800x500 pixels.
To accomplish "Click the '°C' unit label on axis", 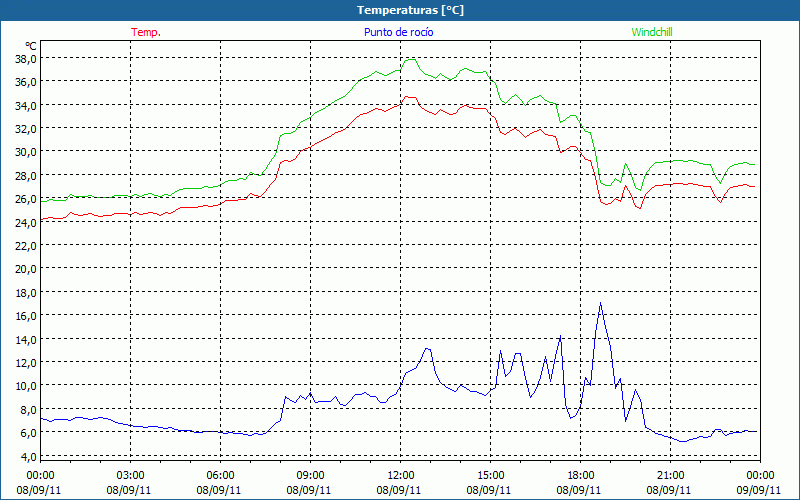I will [30, 46].
